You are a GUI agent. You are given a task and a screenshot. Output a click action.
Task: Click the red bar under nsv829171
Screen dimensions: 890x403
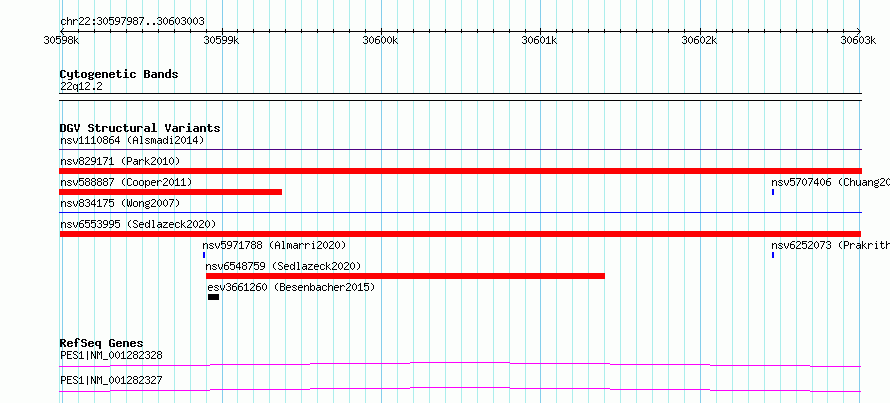[460, 171]
